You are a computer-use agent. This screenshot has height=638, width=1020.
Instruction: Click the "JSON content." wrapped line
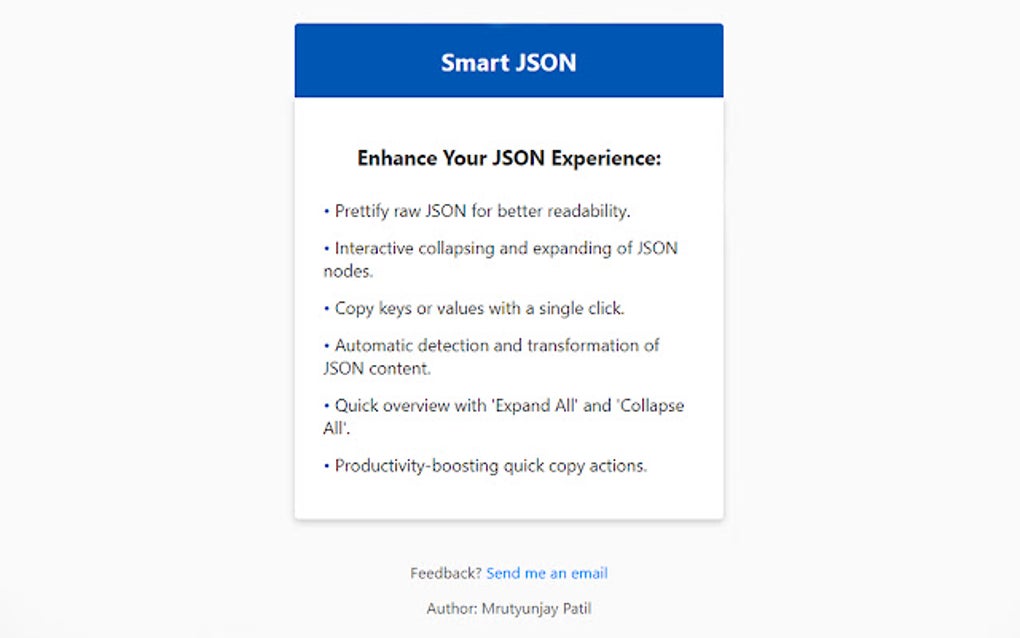pos(377,368)
